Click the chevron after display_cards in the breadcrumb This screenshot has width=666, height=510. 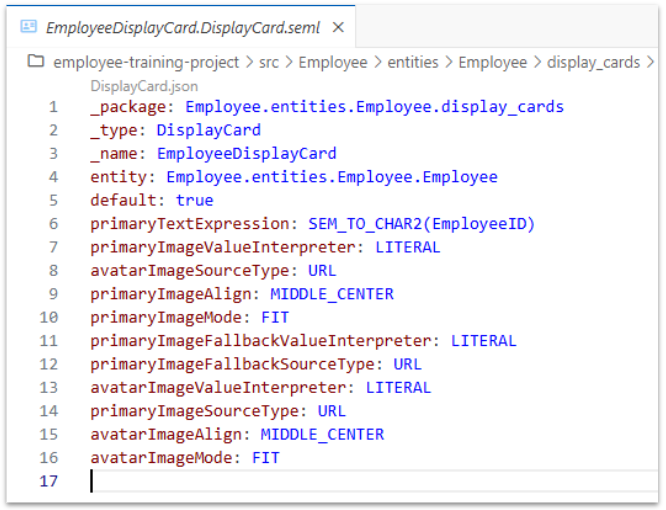651,62
